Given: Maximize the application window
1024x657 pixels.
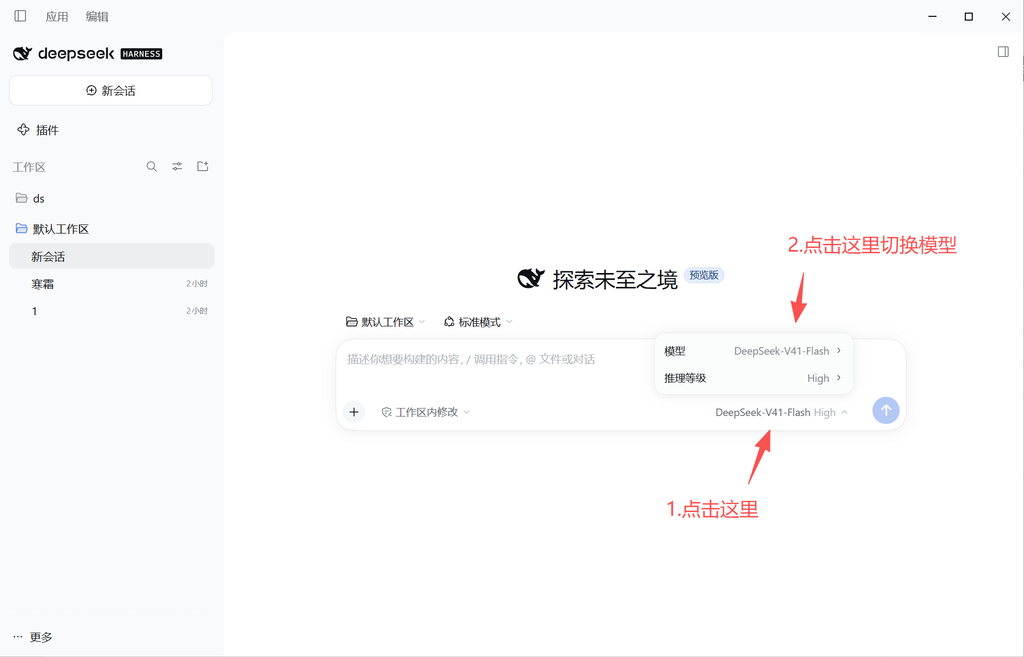Looking at the screenshot, I should [x=968, y=16].
